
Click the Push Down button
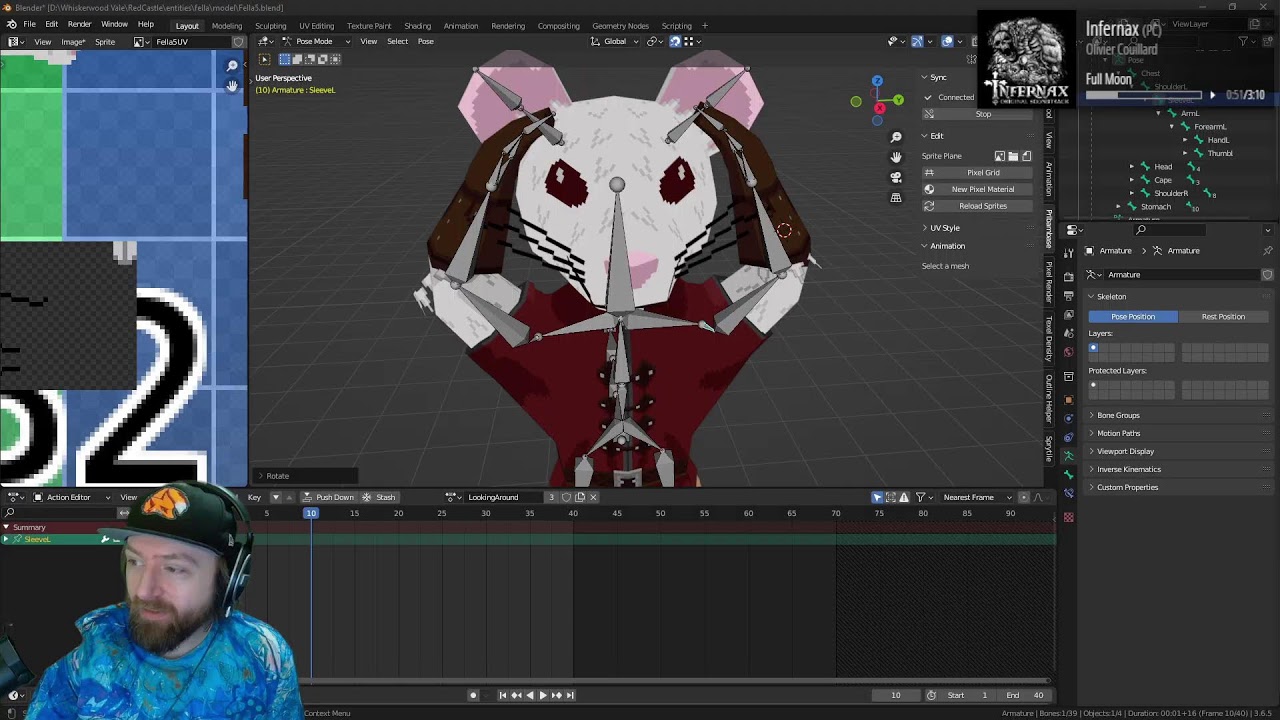coord(329,497)
